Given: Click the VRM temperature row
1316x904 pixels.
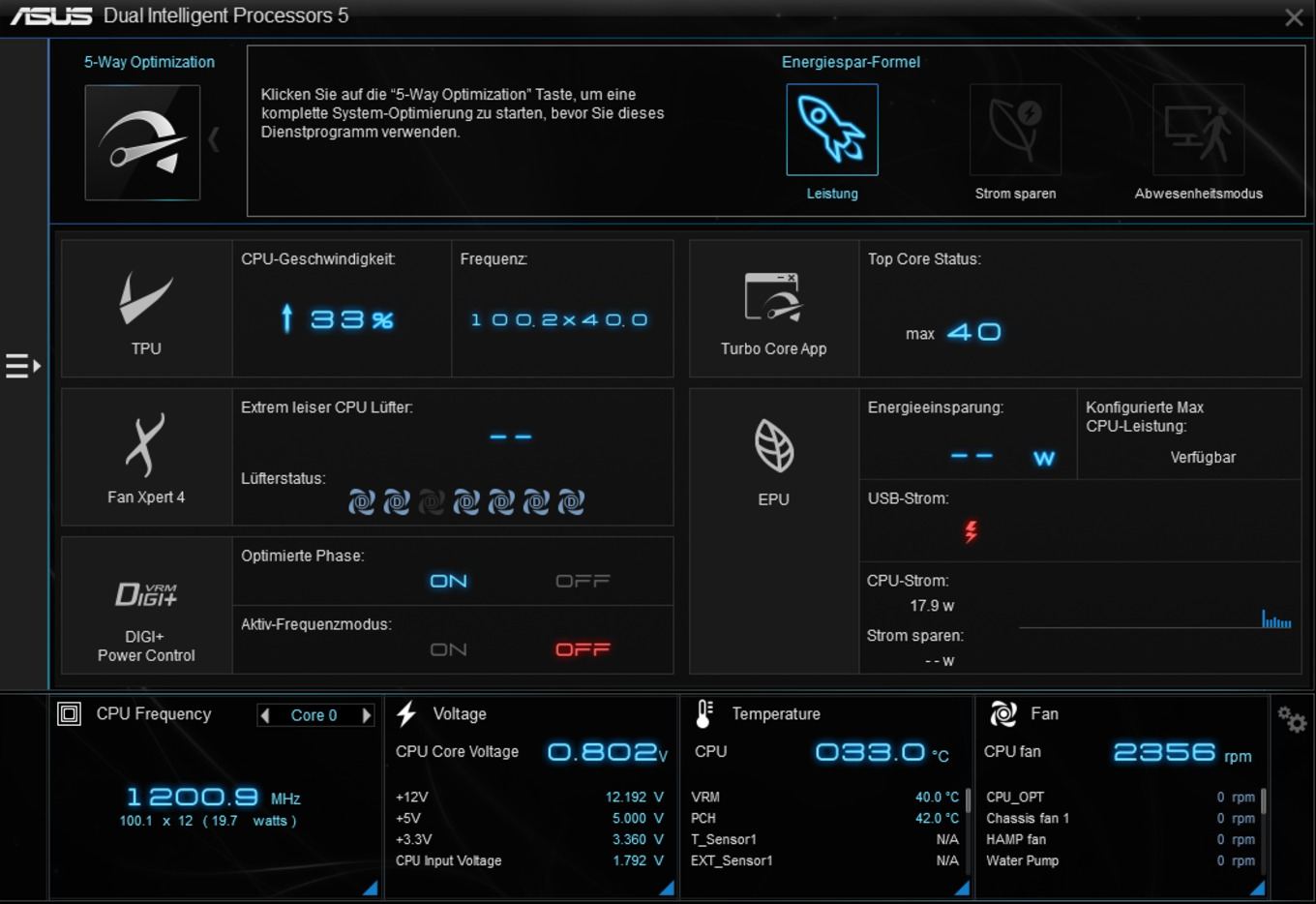Looking at the screenshot, I should coord(825,797).
